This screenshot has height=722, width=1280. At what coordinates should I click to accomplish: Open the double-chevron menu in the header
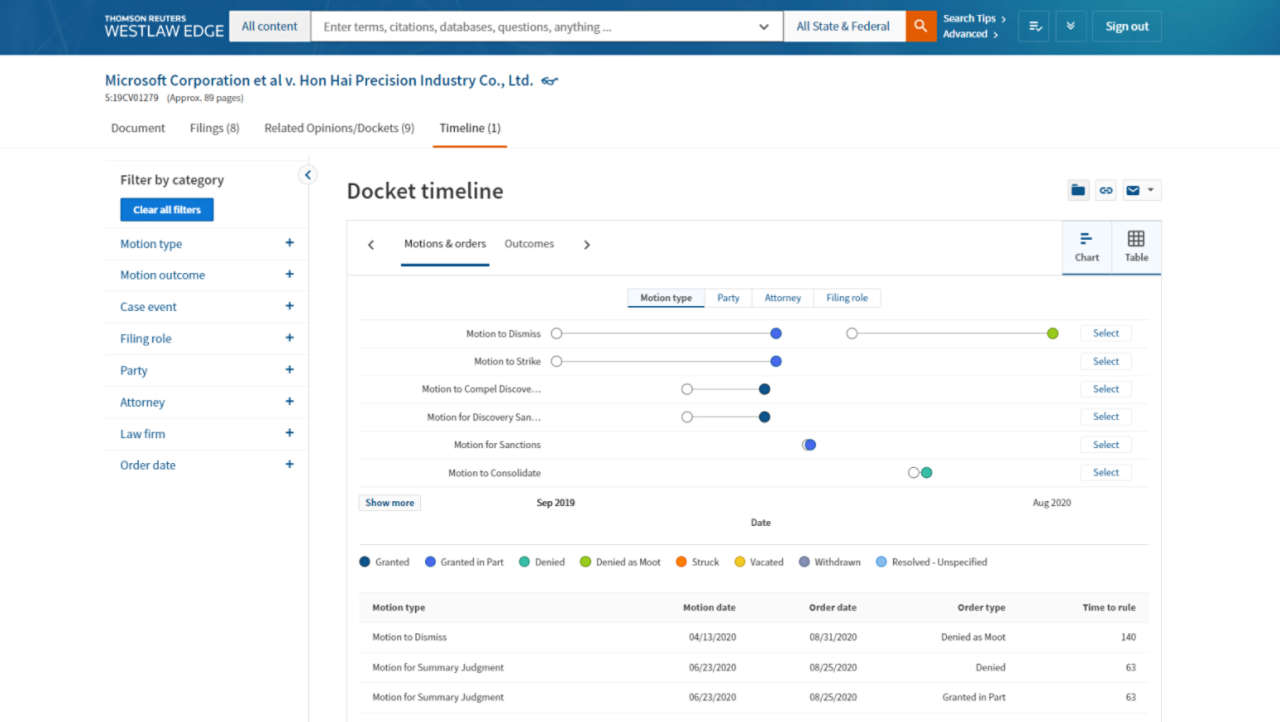click(1070, 25)
